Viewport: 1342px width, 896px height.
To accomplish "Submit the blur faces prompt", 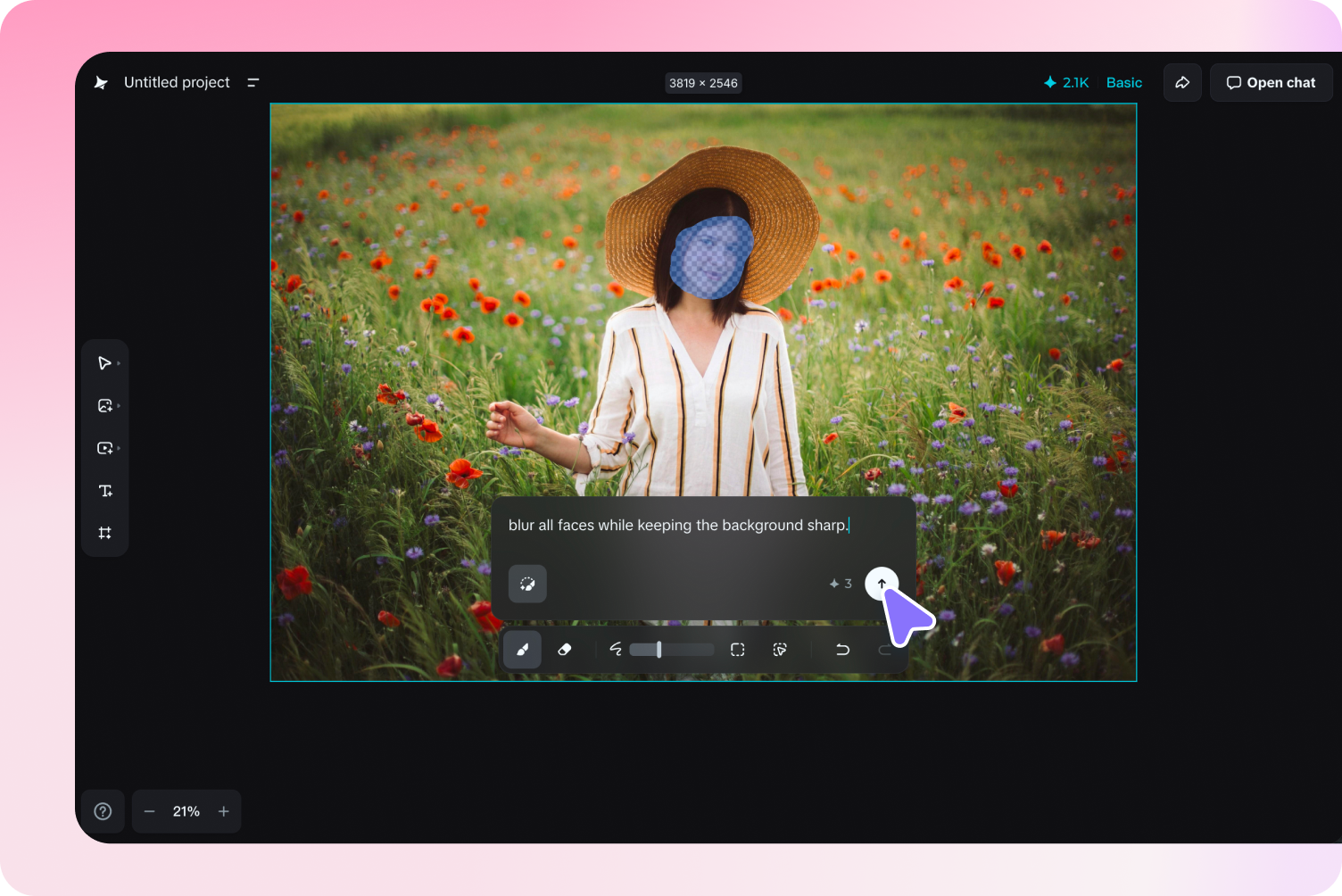I will tap(882, 583).
